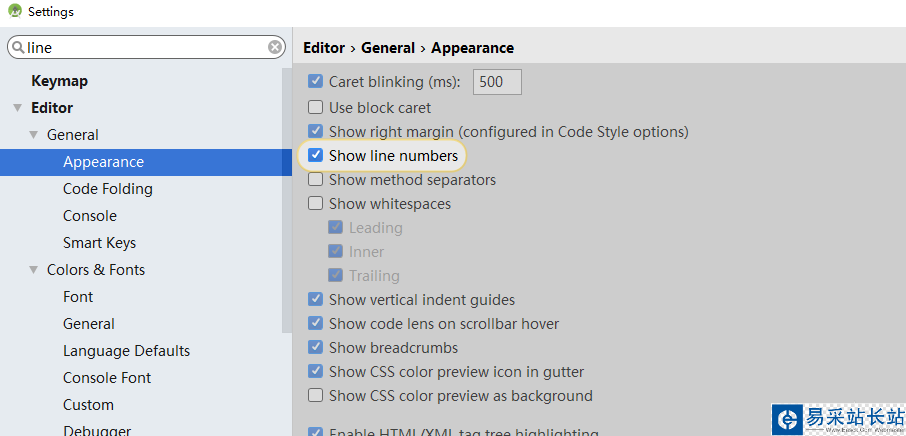The height and width of the screenshot is (436, 906).
Task: Open Smart Keys settings page
Action: (x=99, y=243)
